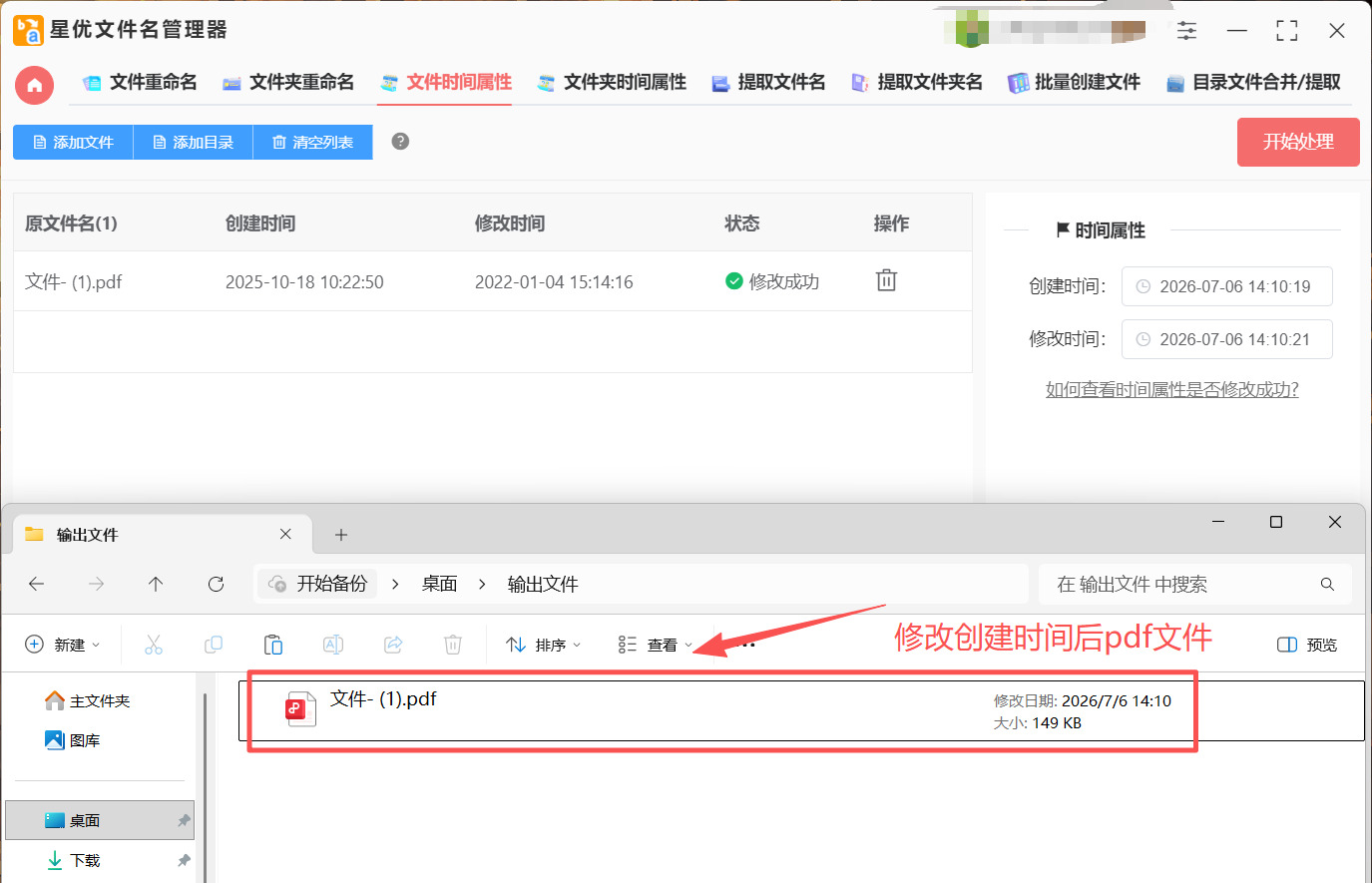The height and width of the screenshot is (883, 1372).
Task: Select the 文件时间属性 tab
Action: 445,83
